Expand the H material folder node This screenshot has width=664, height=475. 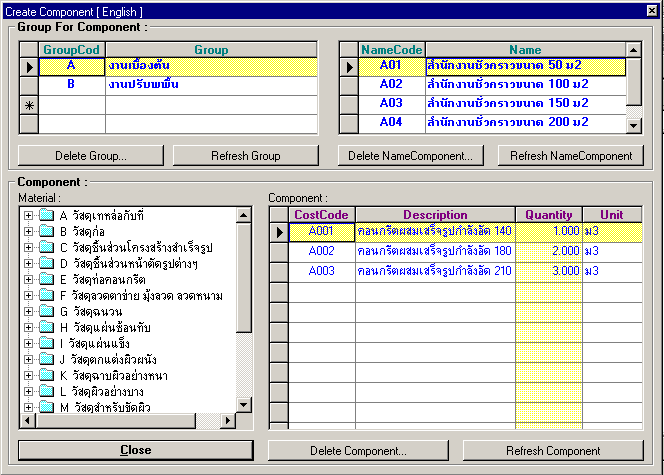28,327
